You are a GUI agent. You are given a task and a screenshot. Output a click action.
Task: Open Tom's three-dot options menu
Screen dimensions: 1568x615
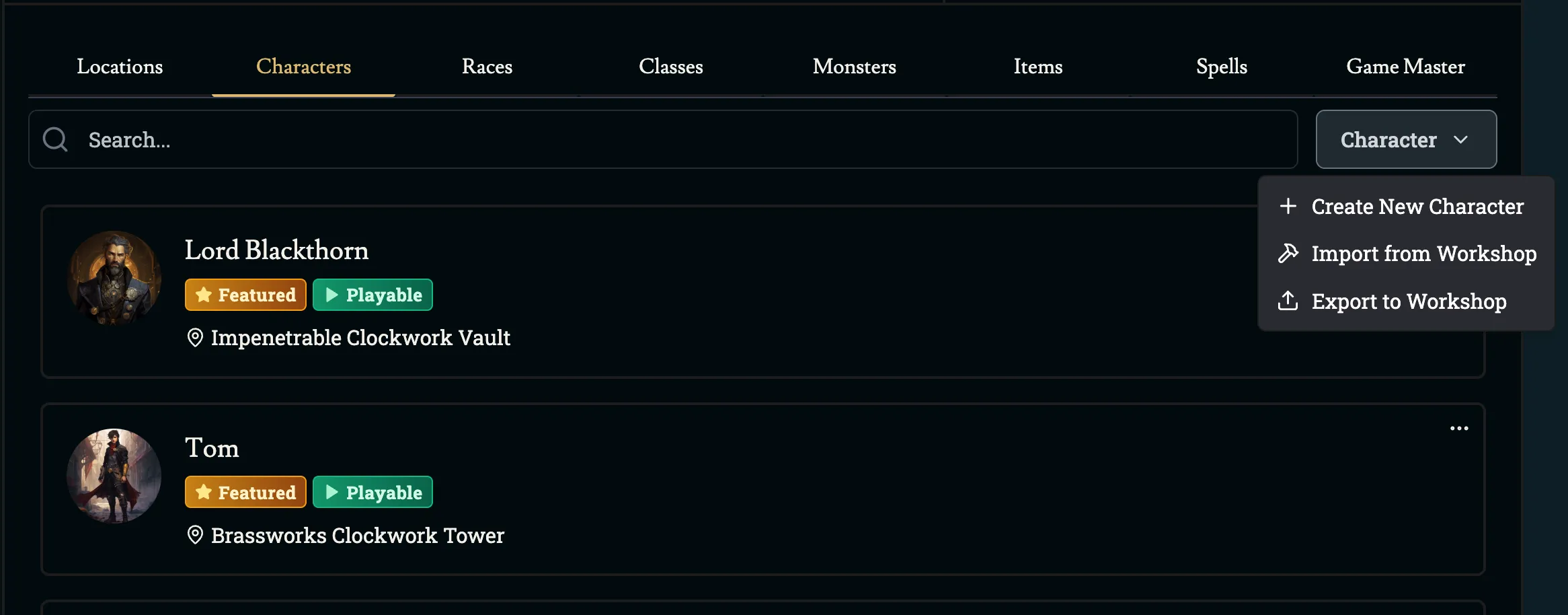[x=1458, y=429]
